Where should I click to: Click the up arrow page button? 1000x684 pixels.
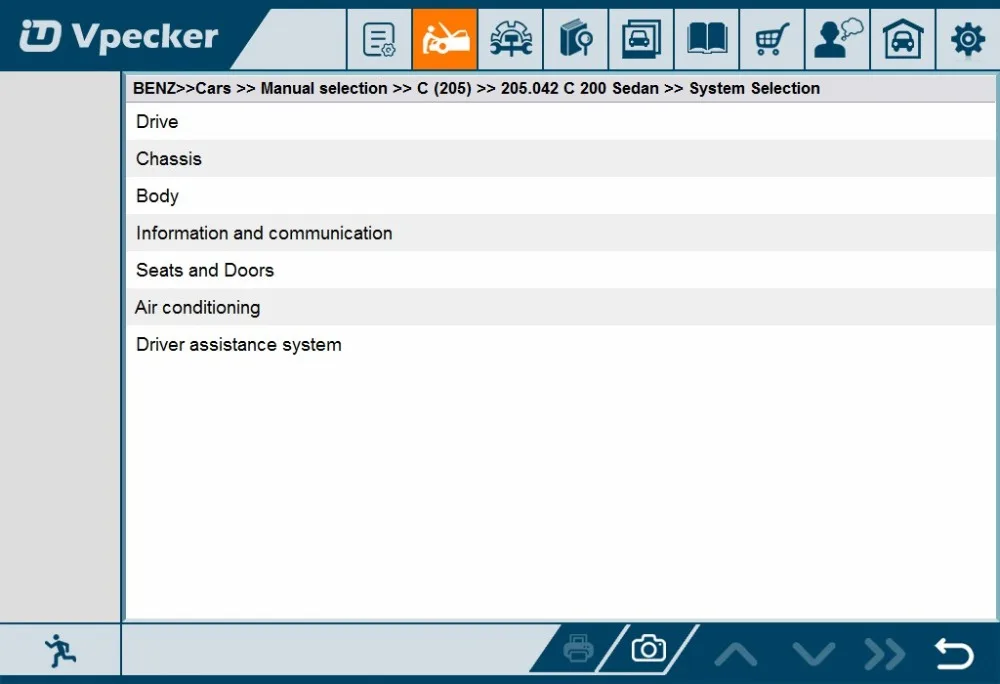coord(735,654)
